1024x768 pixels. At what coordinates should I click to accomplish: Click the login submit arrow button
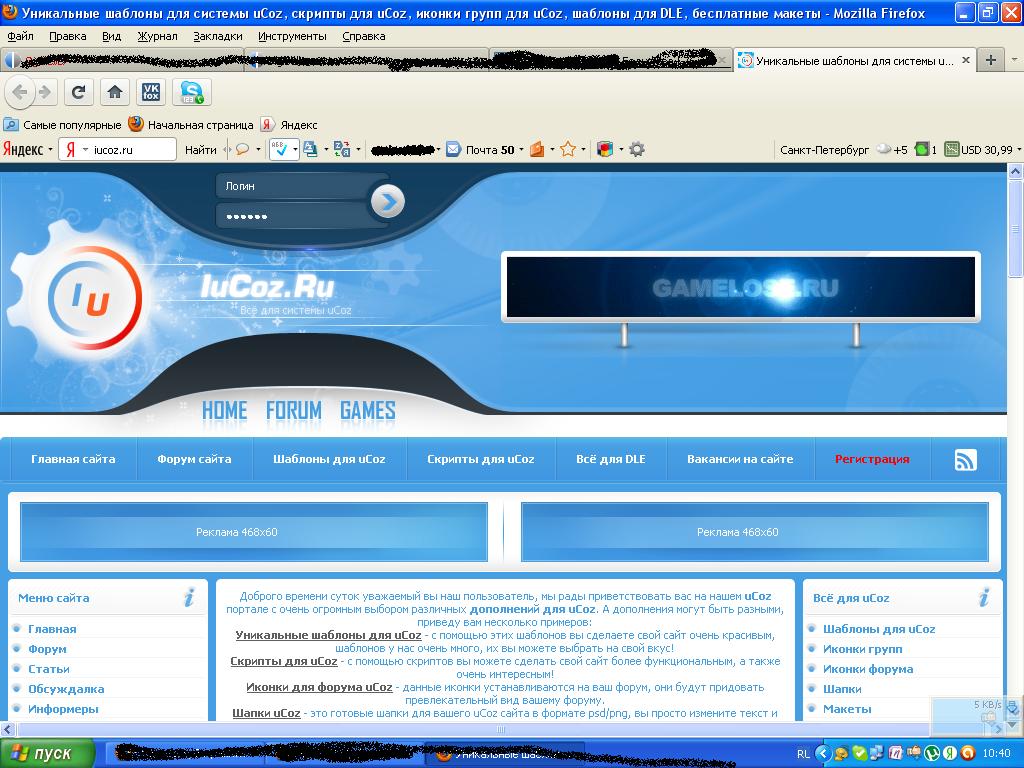[x=388, y=202]
